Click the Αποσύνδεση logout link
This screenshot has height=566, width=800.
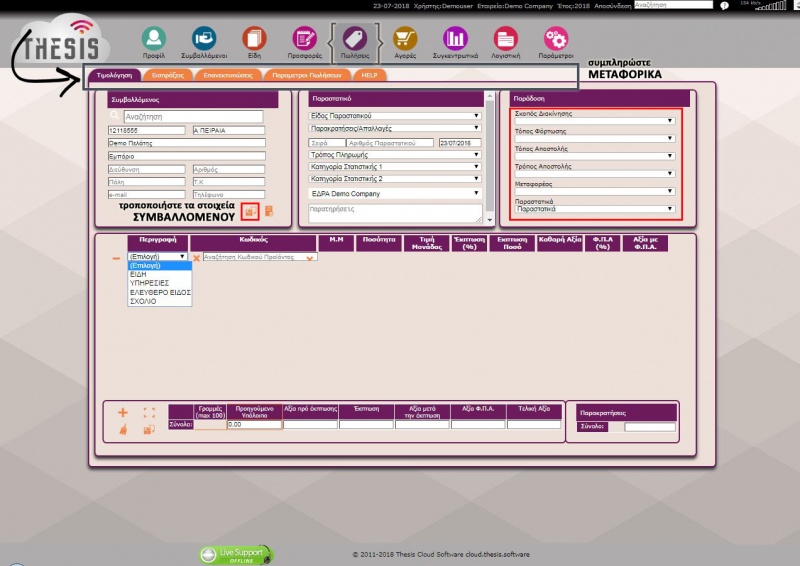coord(610,6)
